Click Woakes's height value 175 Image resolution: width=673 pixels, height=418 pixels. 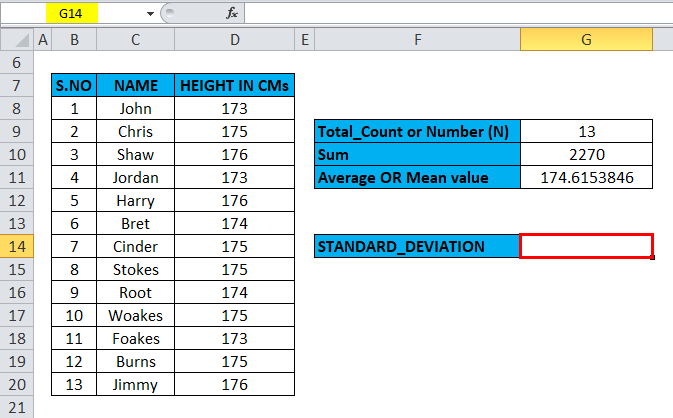point(234,315)
